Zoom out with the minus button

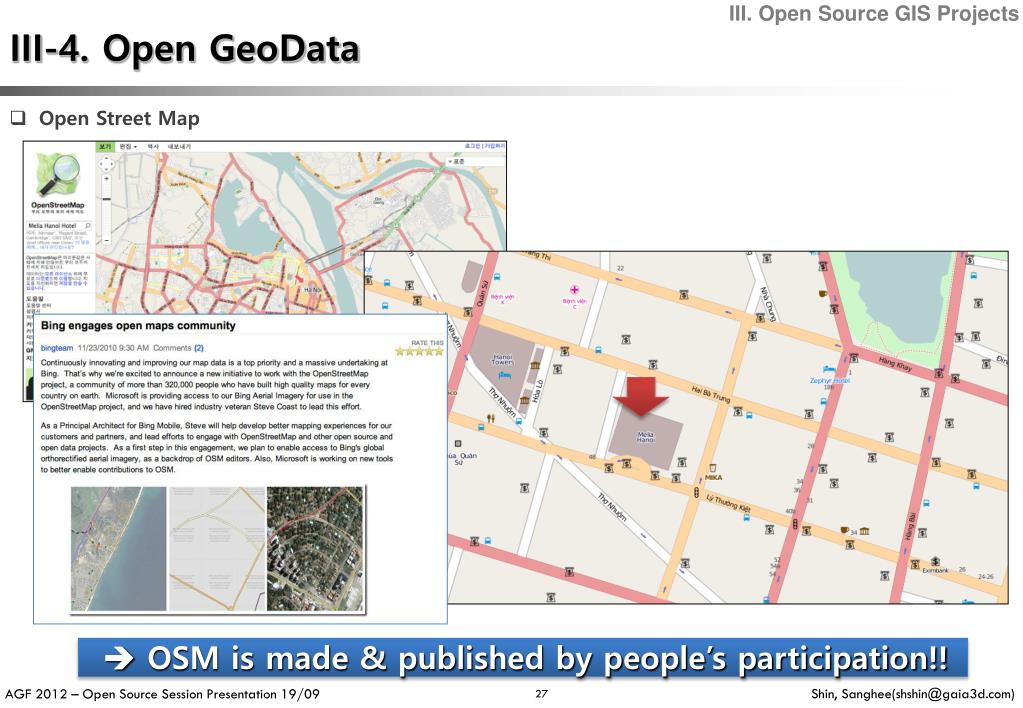(x=106, y=240)
